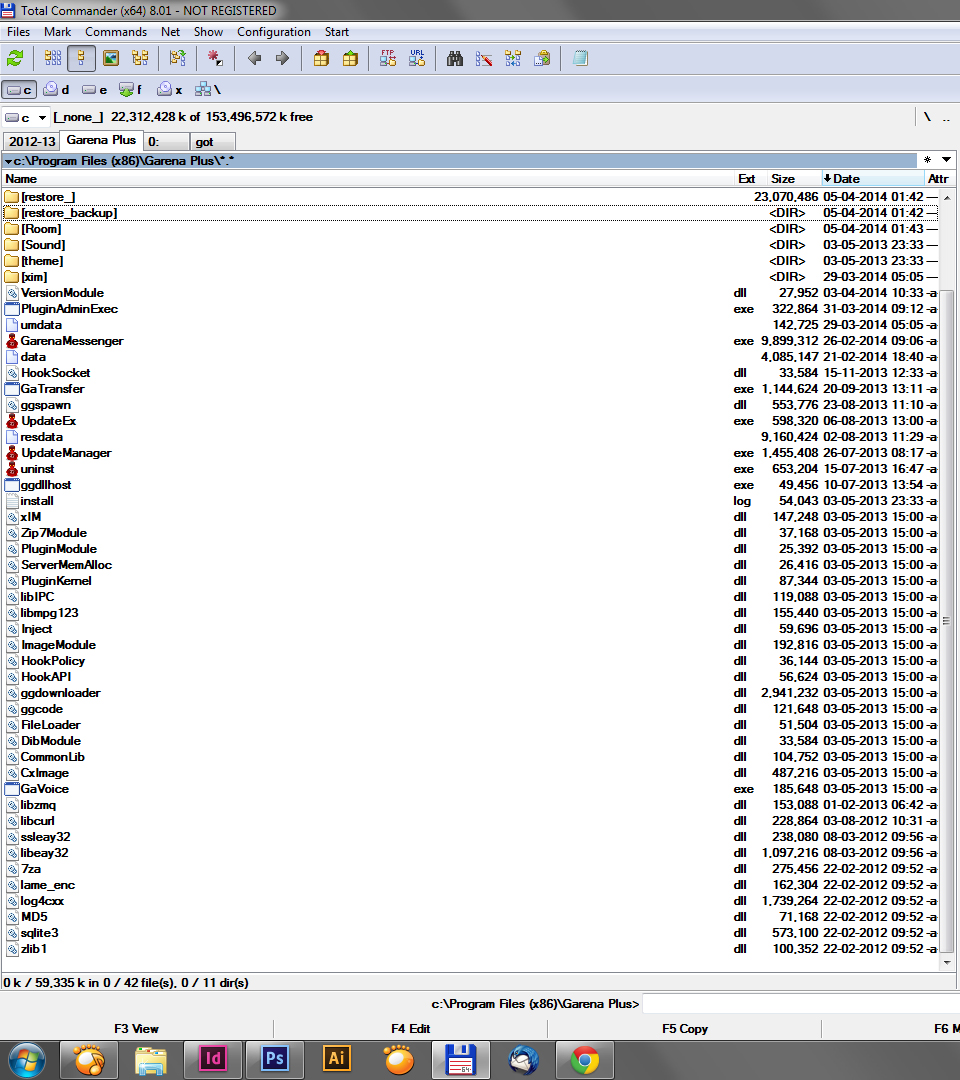
Task: Click the Pack files toolbar icon
Action: (x=321, y=59)
